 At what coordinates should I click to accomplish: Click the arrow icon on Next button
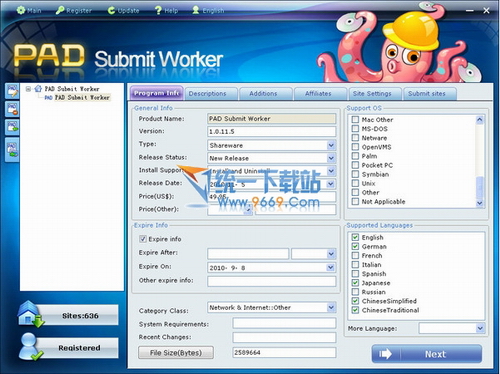click(x=385, y=354)
